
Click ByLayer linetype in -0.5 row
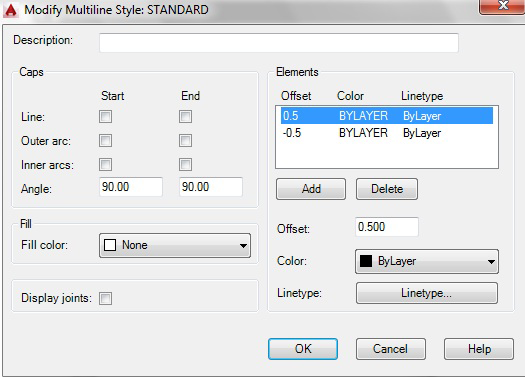pos(422,133)
